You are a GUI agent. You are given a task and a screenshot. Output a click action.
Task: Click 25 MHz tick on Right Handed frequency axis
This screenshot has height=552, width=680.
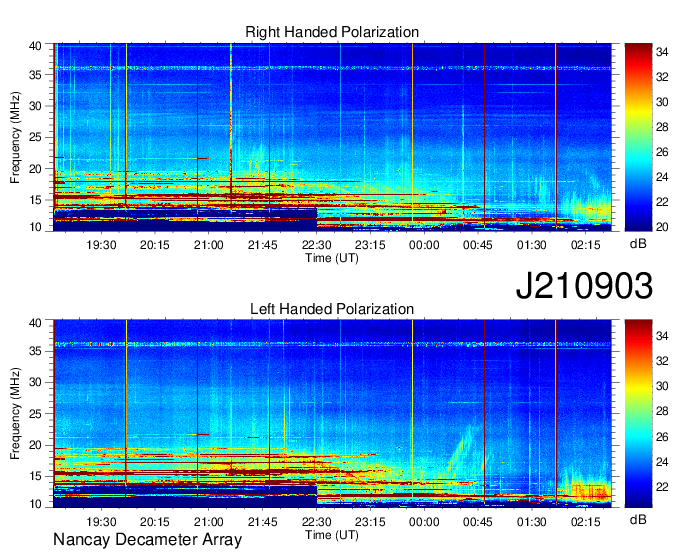[35, 138]
